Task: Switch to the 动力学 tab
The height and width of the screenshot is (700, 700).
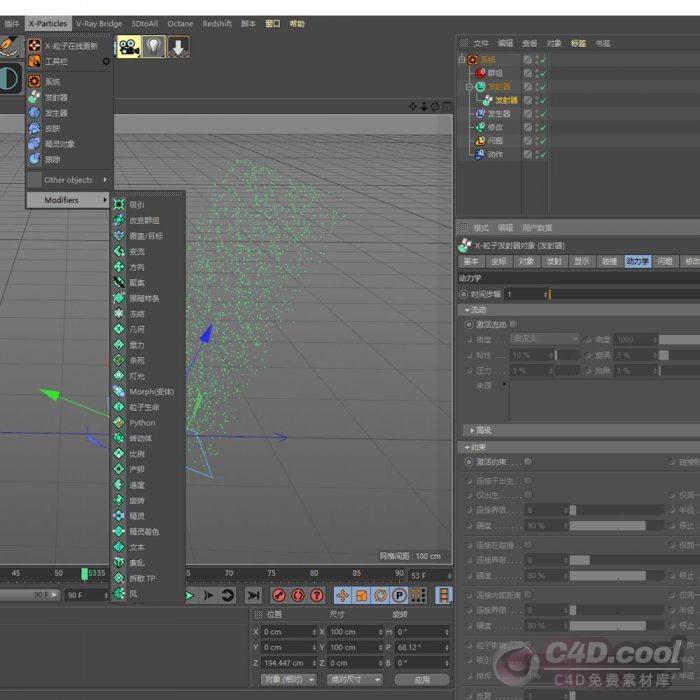Action: (x=637, y=261)
